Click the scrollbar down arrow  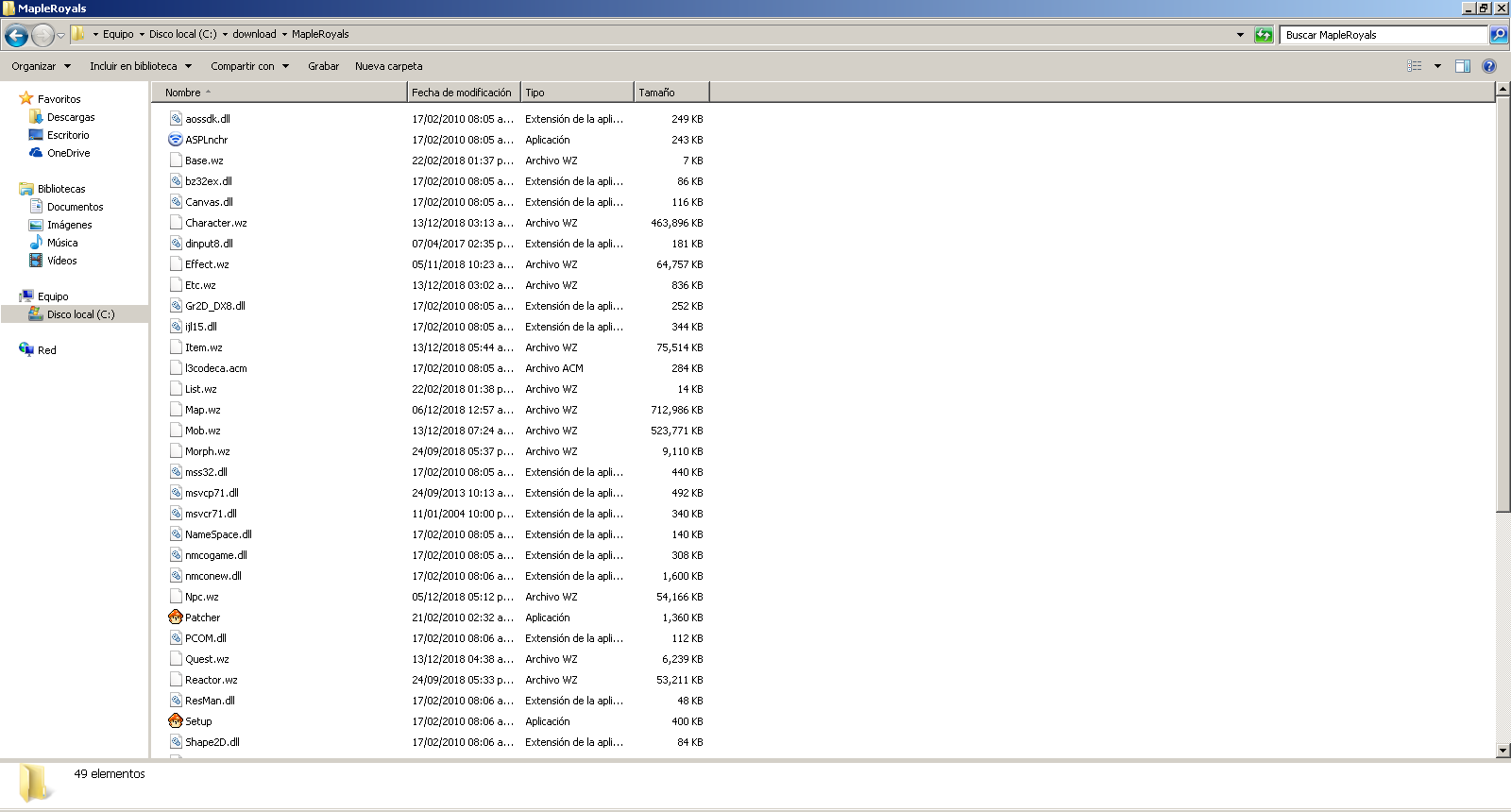tap(1503, 751)
